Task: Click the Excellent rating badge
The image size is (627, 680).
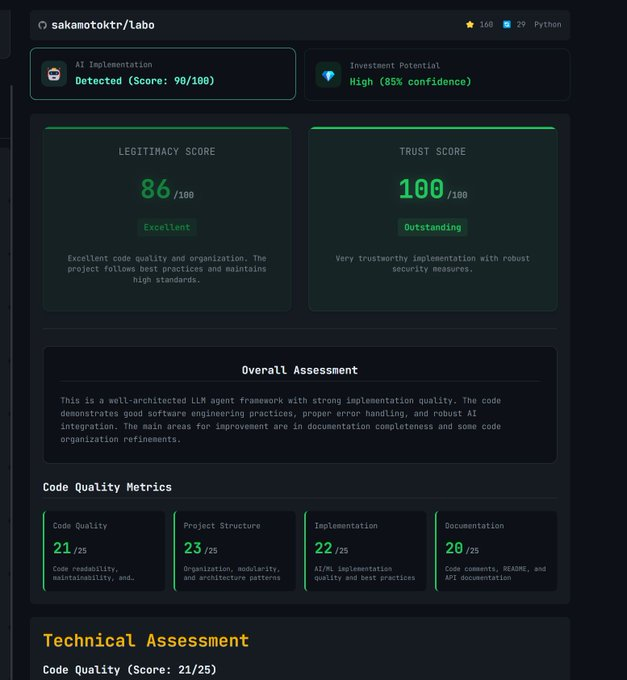Action: pyautogui.click(x=167, y=227)
